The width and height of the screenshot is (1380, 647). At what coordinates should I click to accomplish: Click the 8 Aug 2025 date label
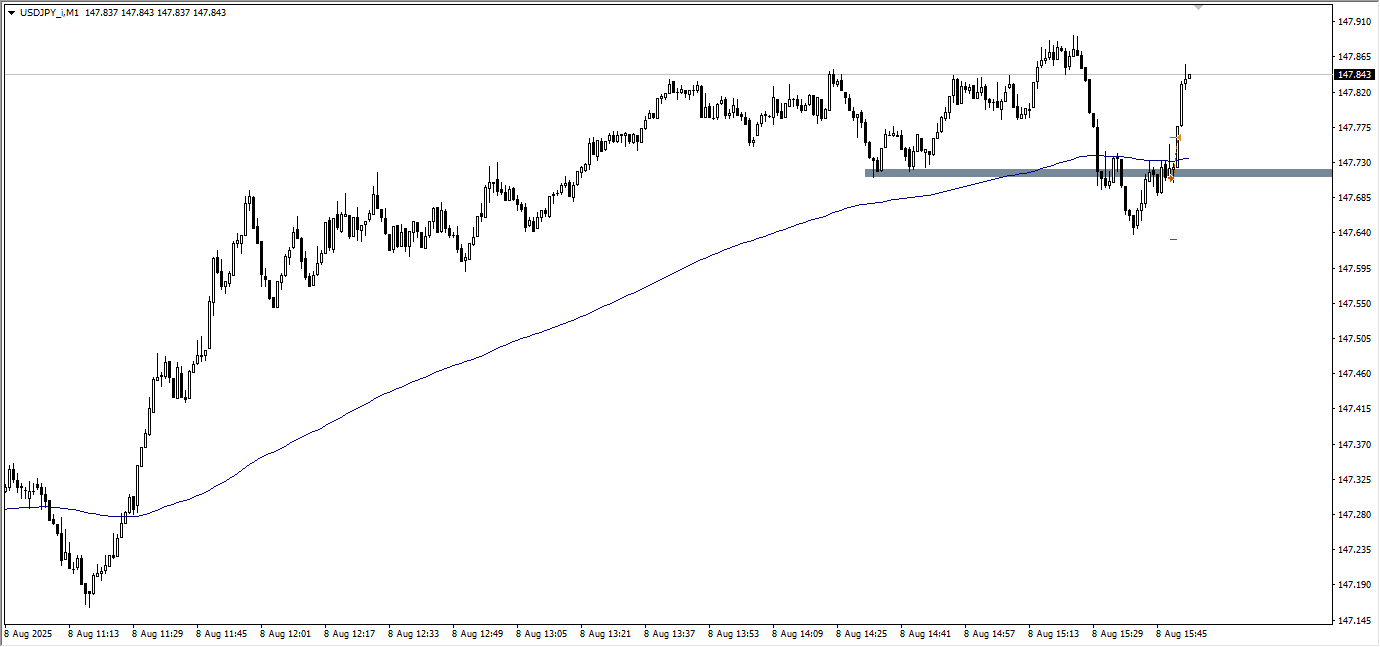(x=28, y=634)
